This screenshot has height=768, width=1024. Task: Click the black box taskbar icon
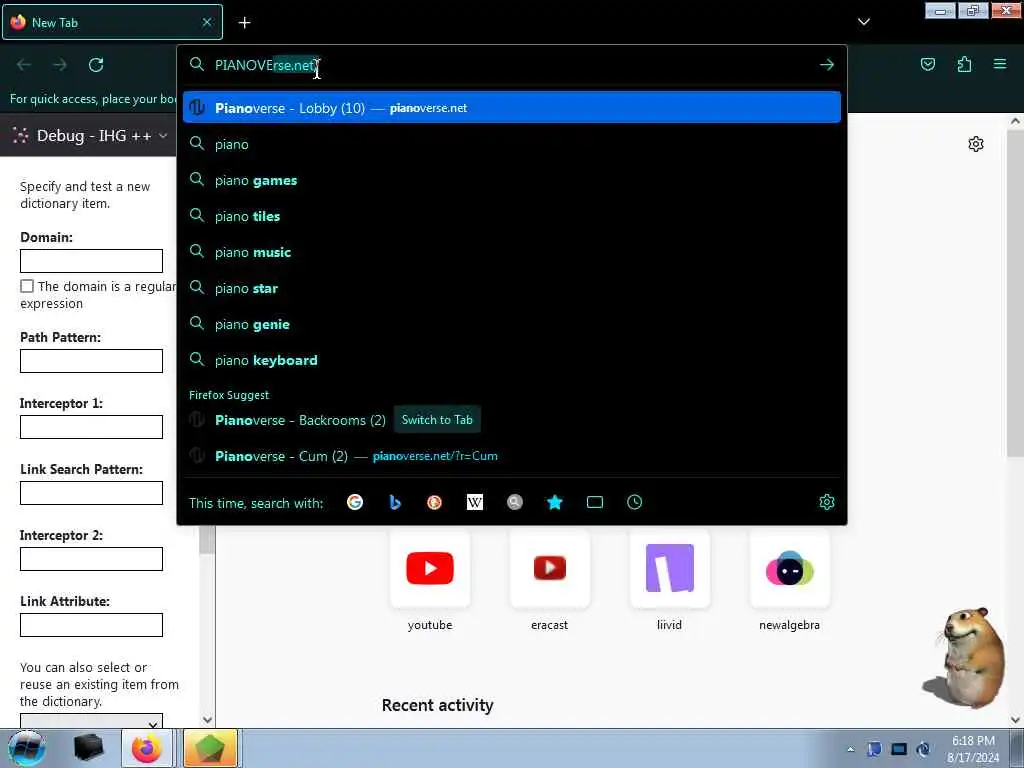point(88,748)
